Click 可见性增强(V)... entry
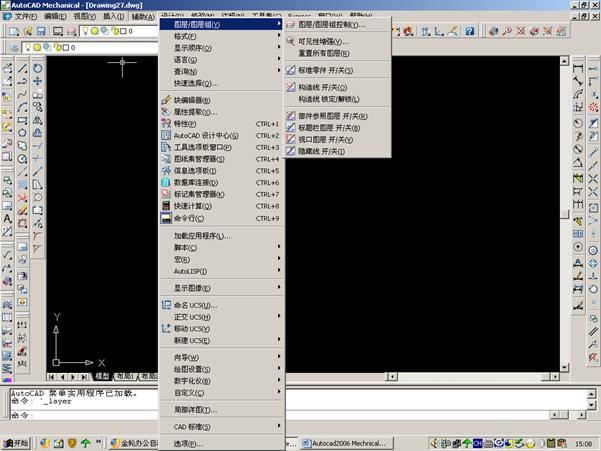 coord(338,41)
